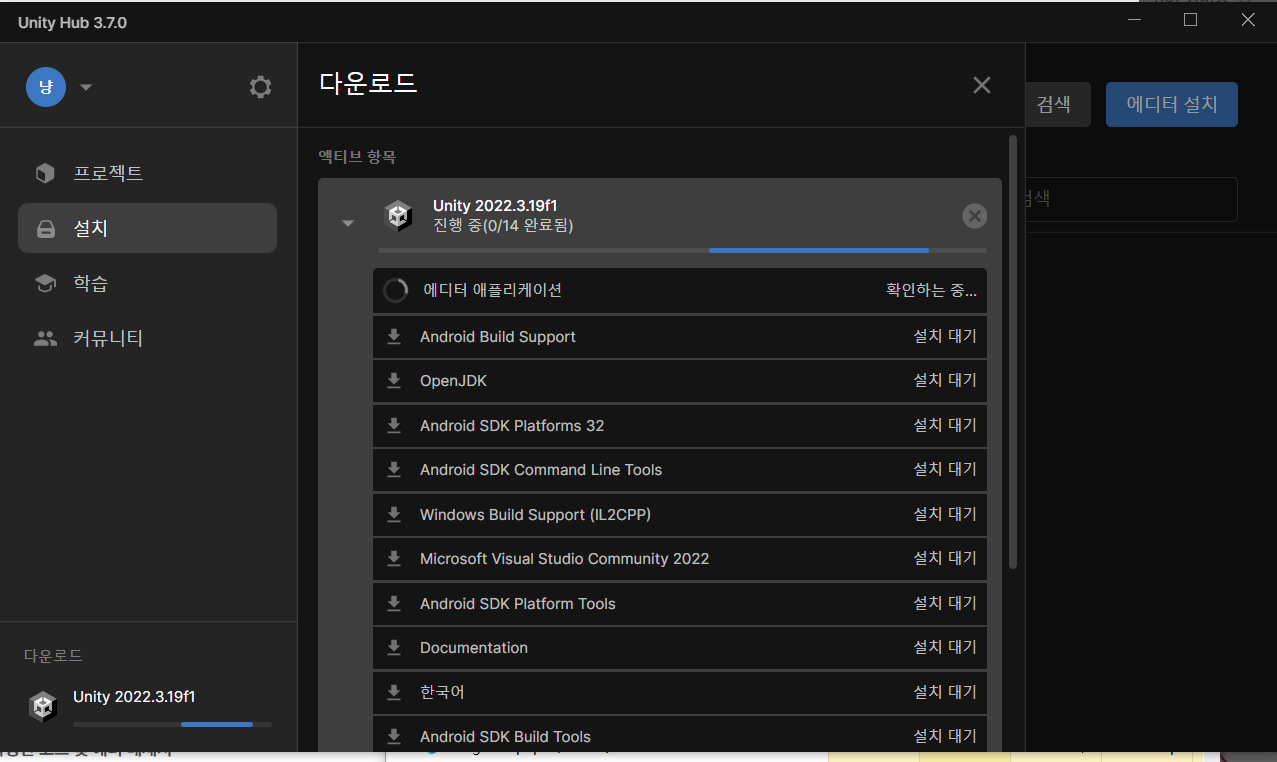Click the loading spinner for 에디터 애플리케이션

(396, 290)
